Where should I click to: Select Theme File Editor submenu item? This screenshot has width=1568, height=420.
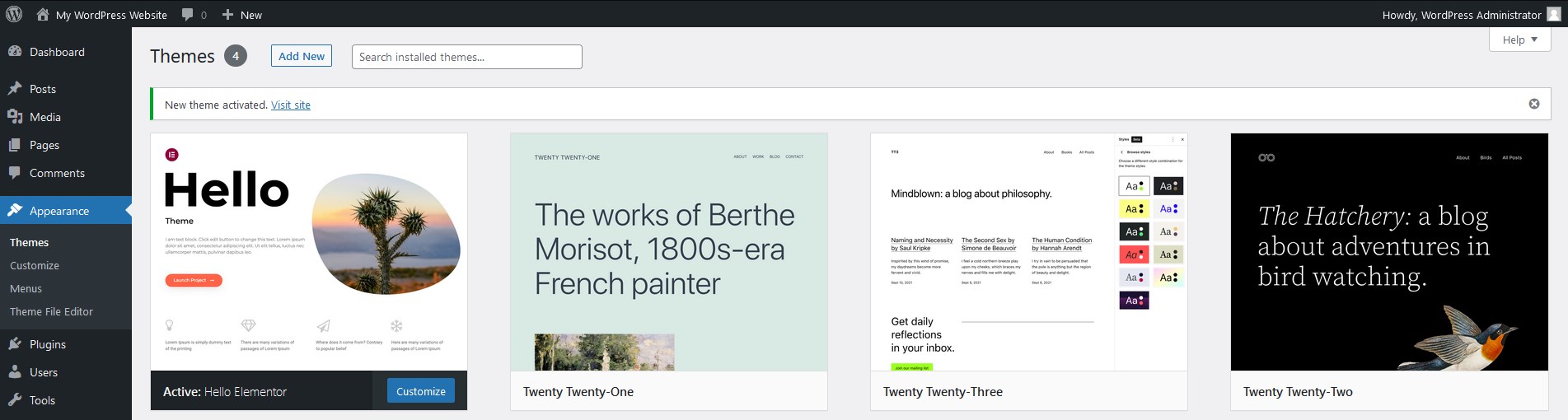pos(51,311)
